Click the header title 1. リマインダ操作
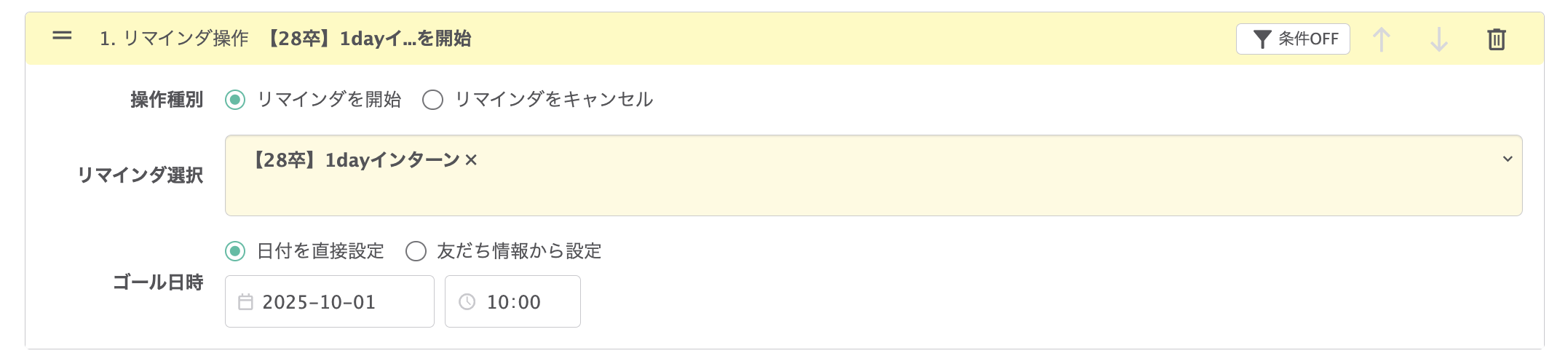 pos(174,39)
